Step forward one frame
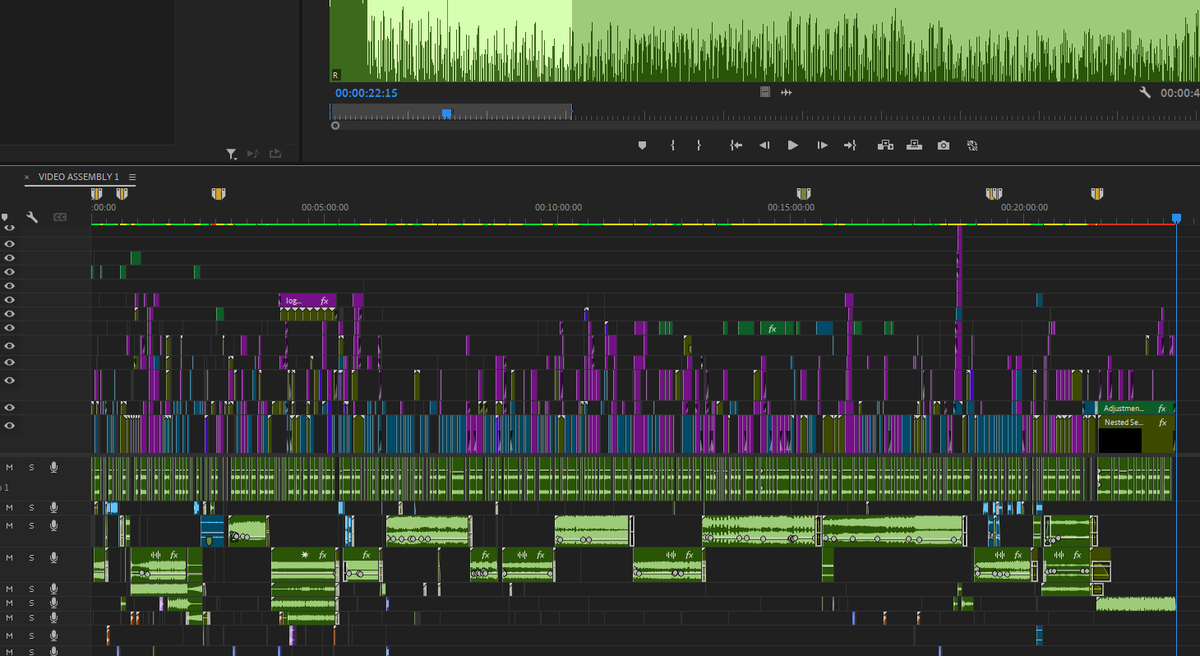Screen dimensions: 1200x656 coord(822,145)
